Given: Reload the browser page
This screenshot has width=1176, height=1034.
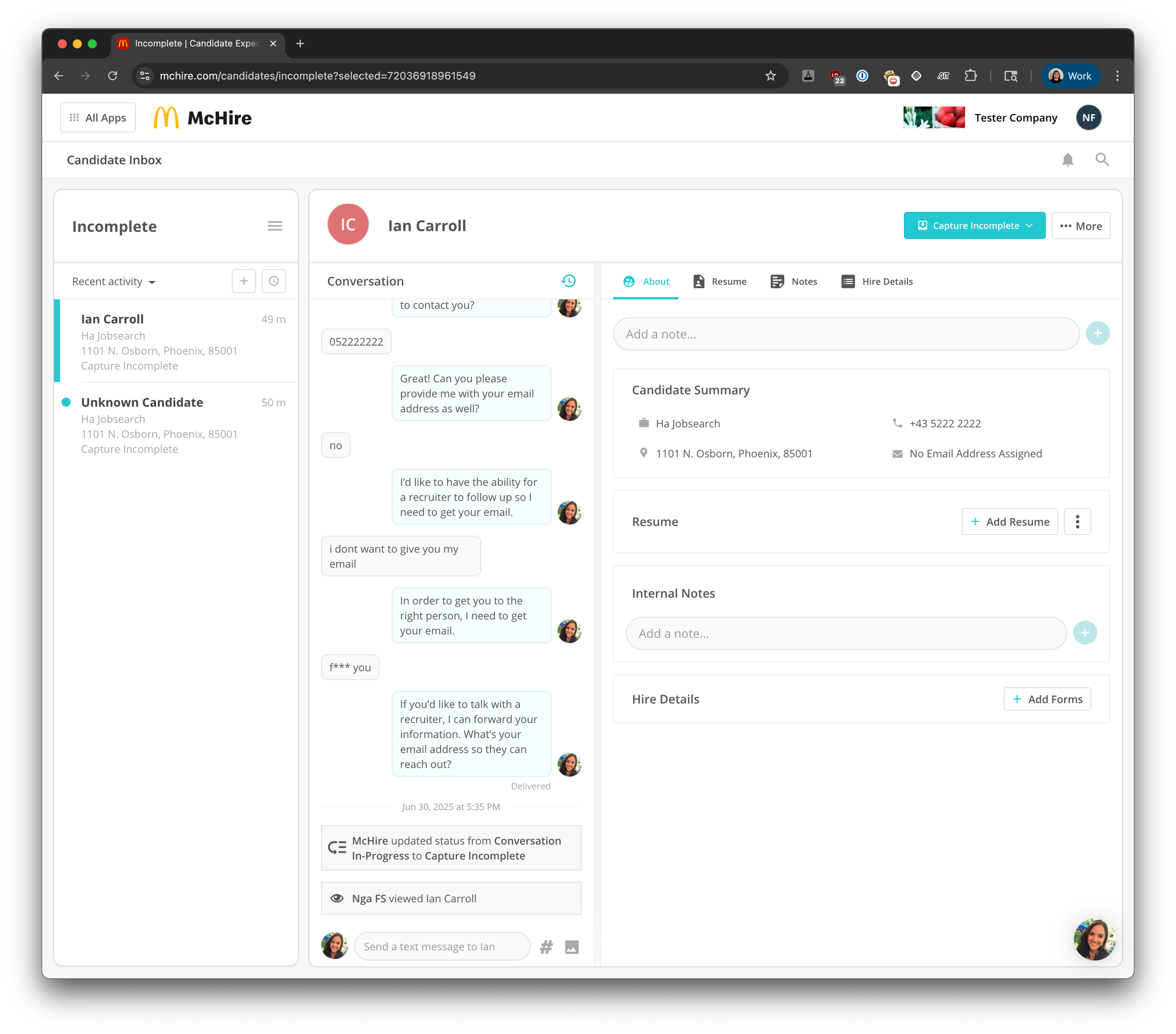Looking at the screenshot, I should [113, 75].
